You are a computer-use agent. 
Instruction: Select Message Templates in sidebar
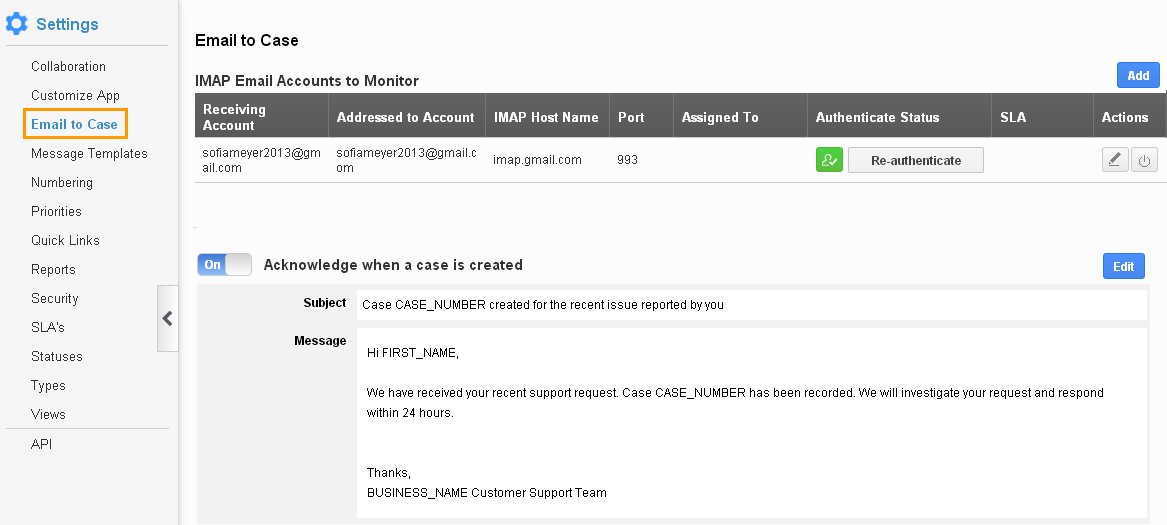89,153
